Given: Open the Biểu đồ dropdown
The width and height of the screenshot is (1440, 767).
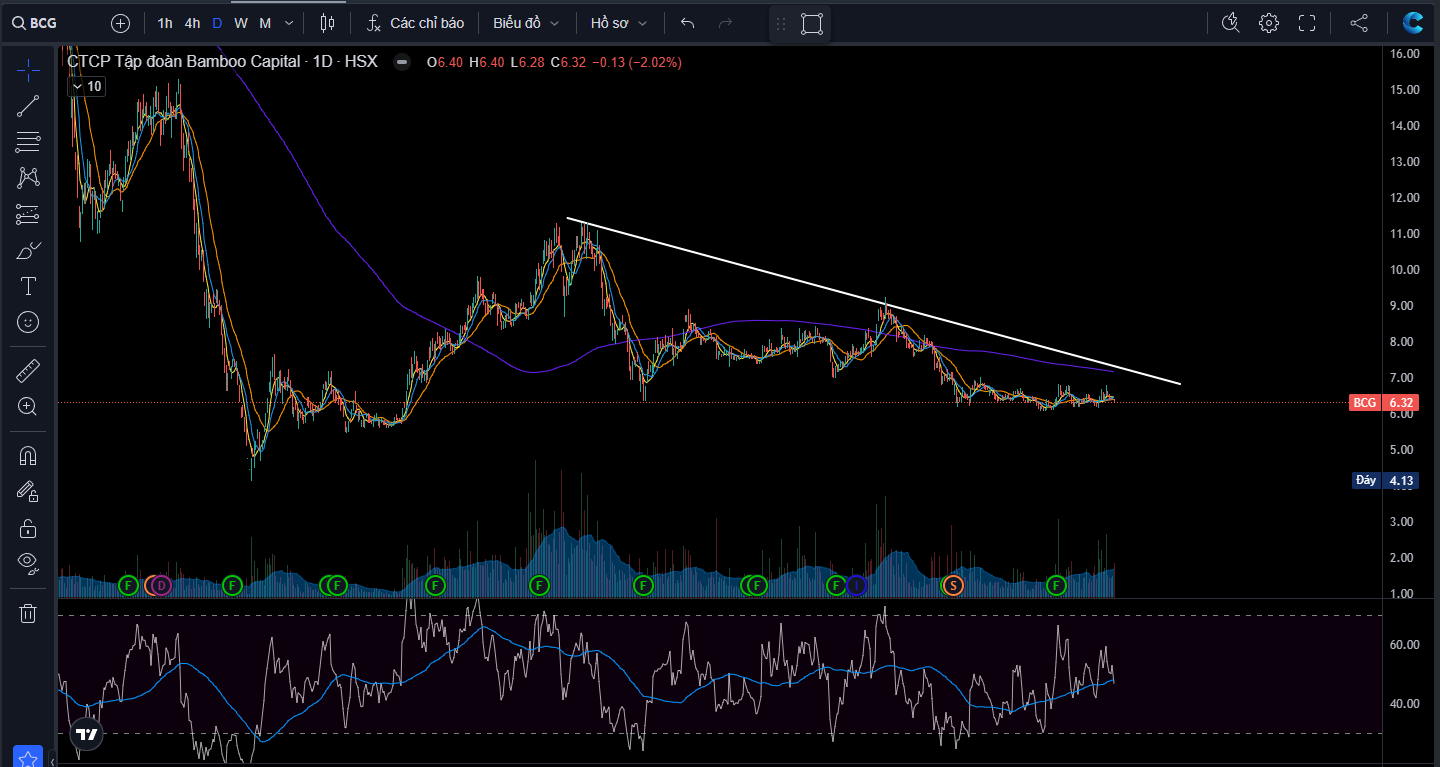Looking at the screenshot, I should pyautogui.click(x=526, y=23).
